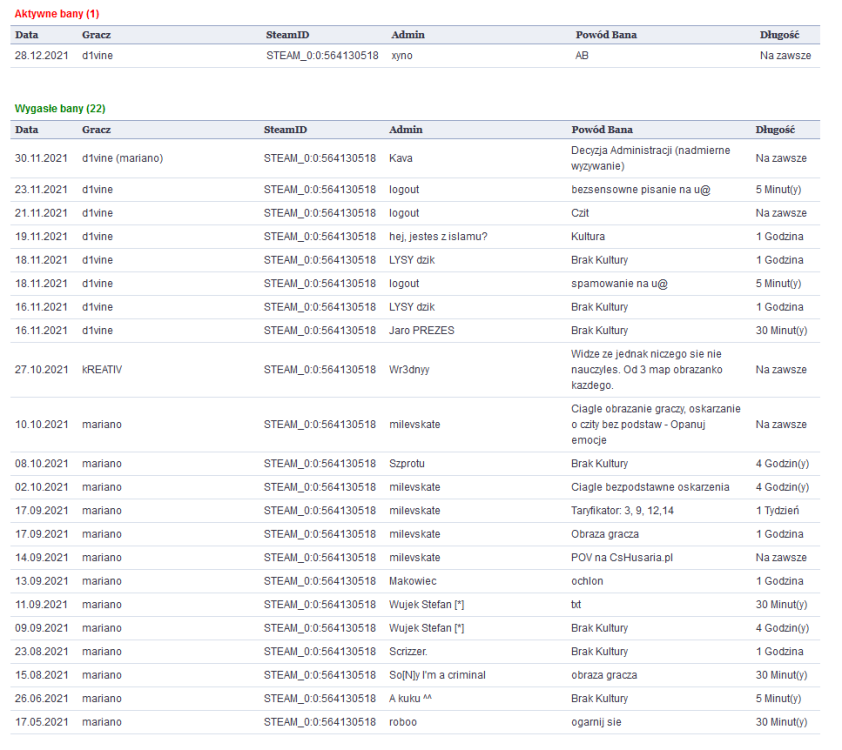
Task: Select the Makowiec admin cell
Action: [x=413, y=581]
